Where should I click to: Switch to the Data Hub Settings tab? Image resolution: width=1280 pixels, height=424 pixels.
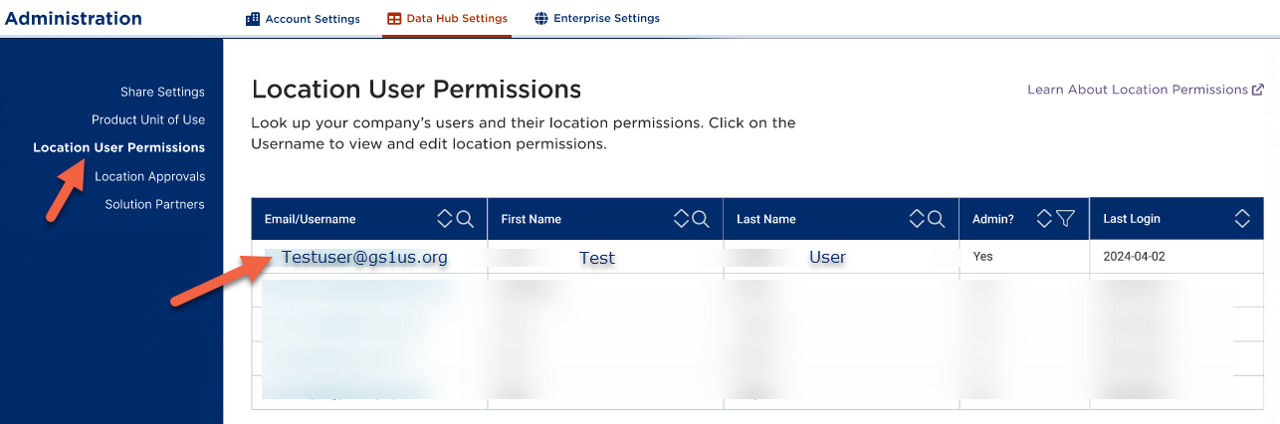pos(446,19)
